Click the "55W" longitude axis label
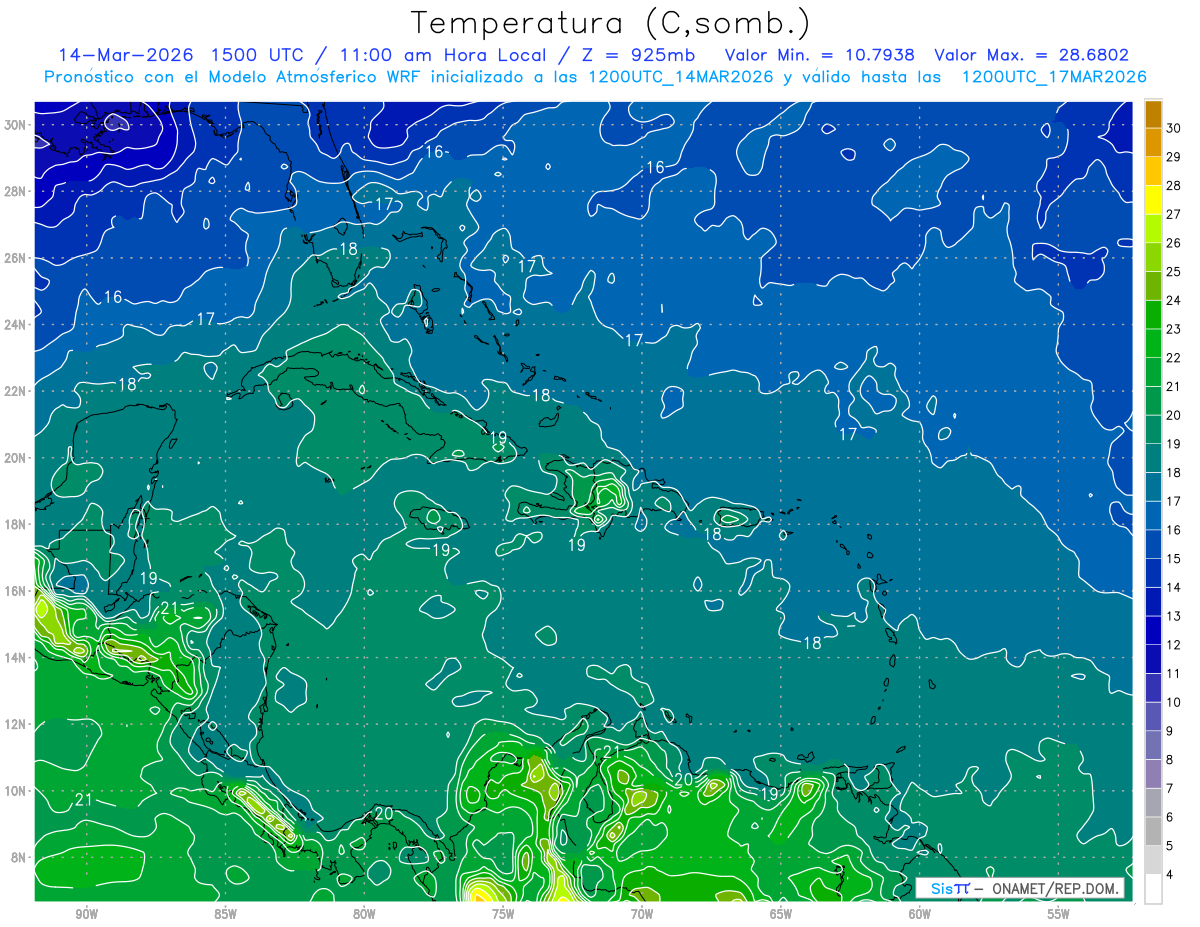This screenshot has height=927, width=1200. pyautogui.click(x=1059, y=914)
